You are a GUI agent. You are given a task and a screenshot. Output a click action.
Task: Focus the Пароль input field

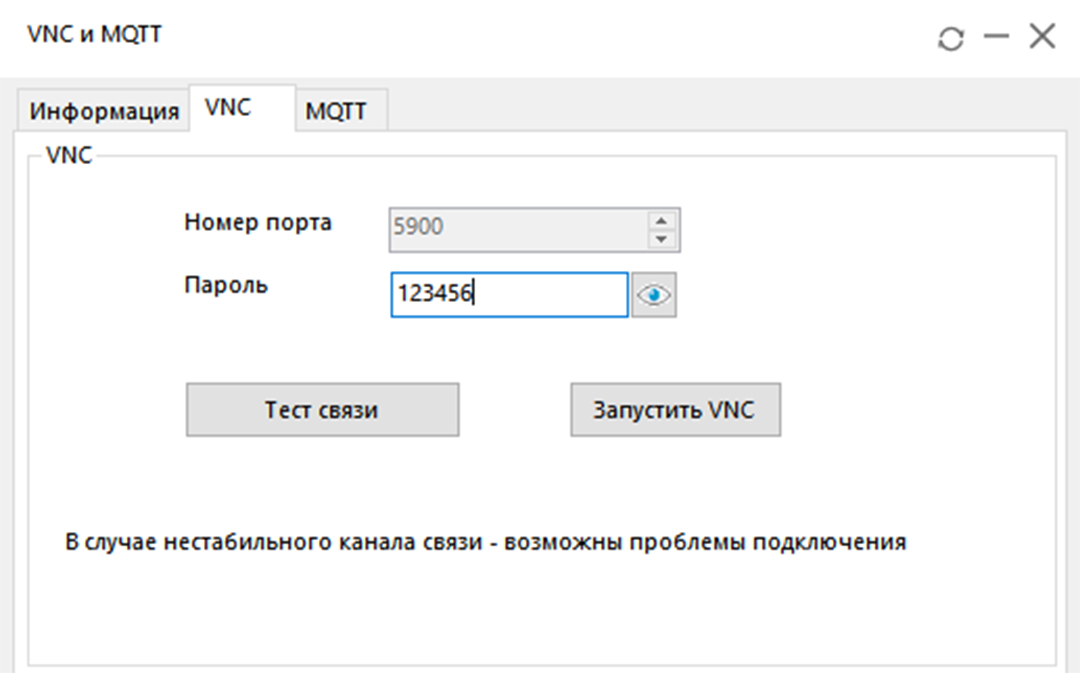(509, 295)
